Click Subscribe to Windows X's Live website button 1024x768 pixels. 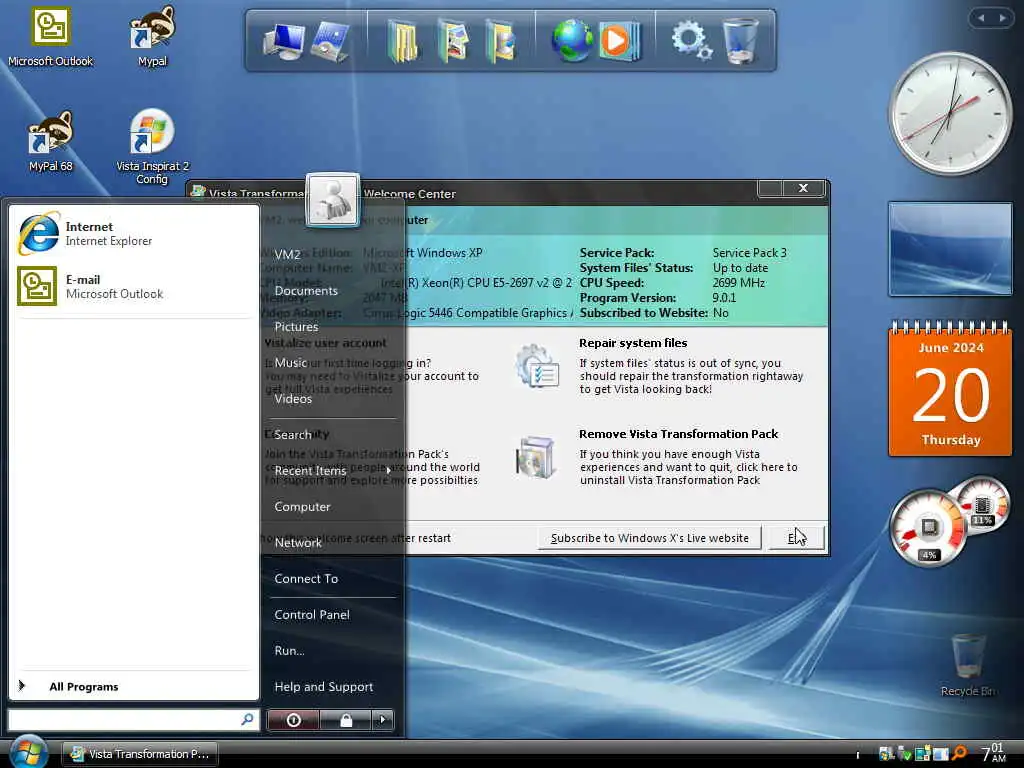point(650,538)
